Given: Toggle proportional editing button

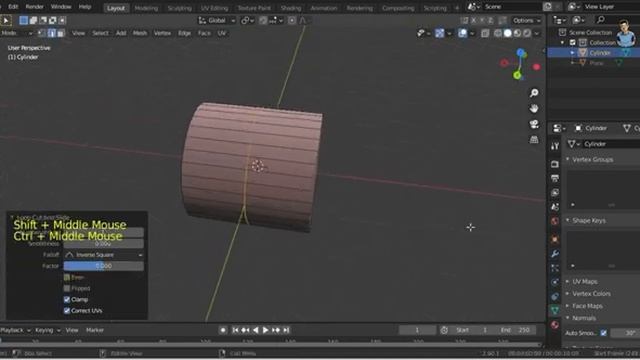Looking at the screenshot, I should click(292, 20).
